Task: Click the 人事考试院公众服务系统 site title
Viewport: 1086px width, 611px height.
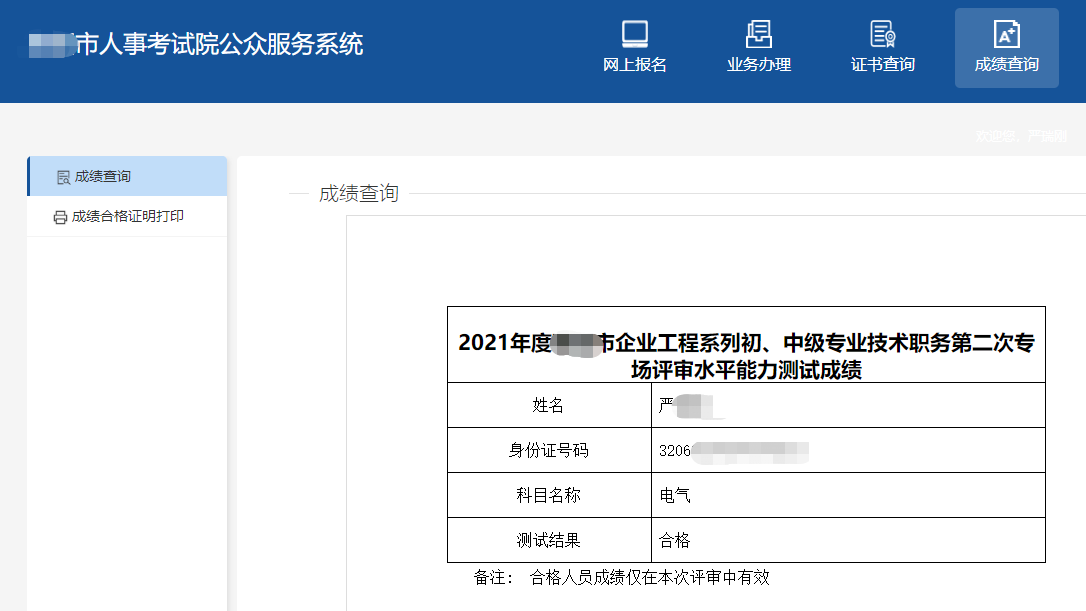Action: point(219,44)
